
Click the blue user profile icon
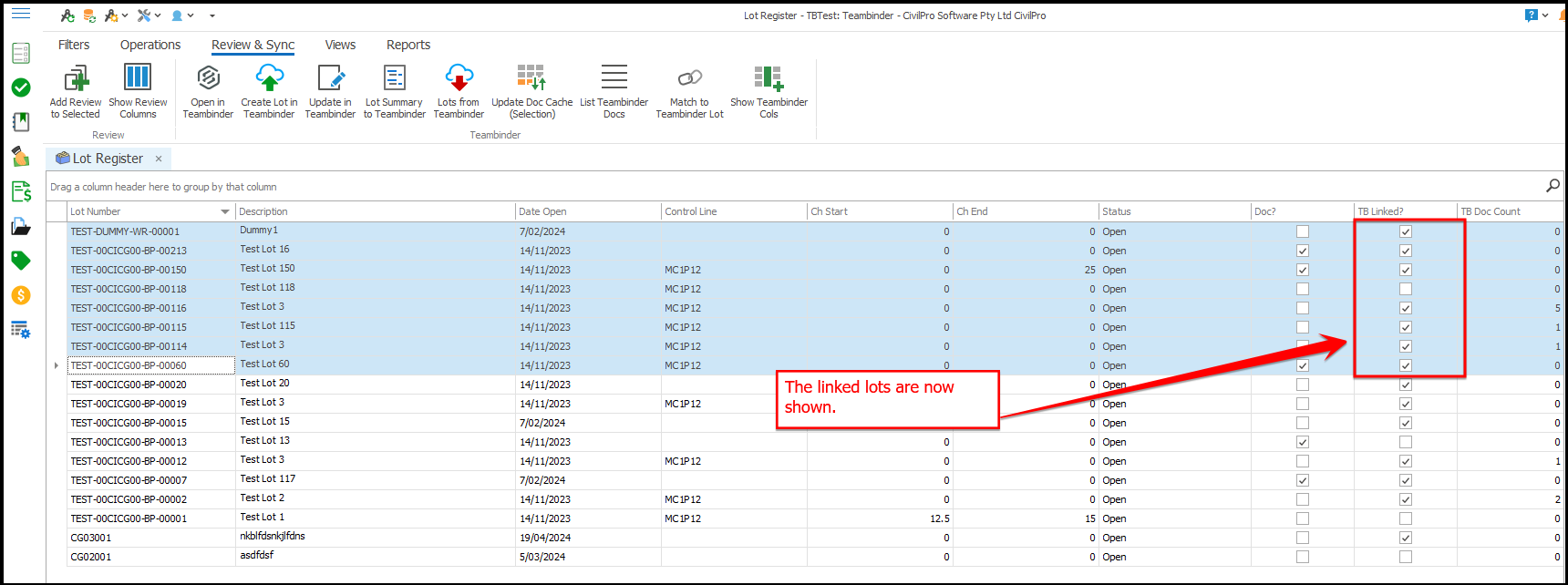[177, 15]
